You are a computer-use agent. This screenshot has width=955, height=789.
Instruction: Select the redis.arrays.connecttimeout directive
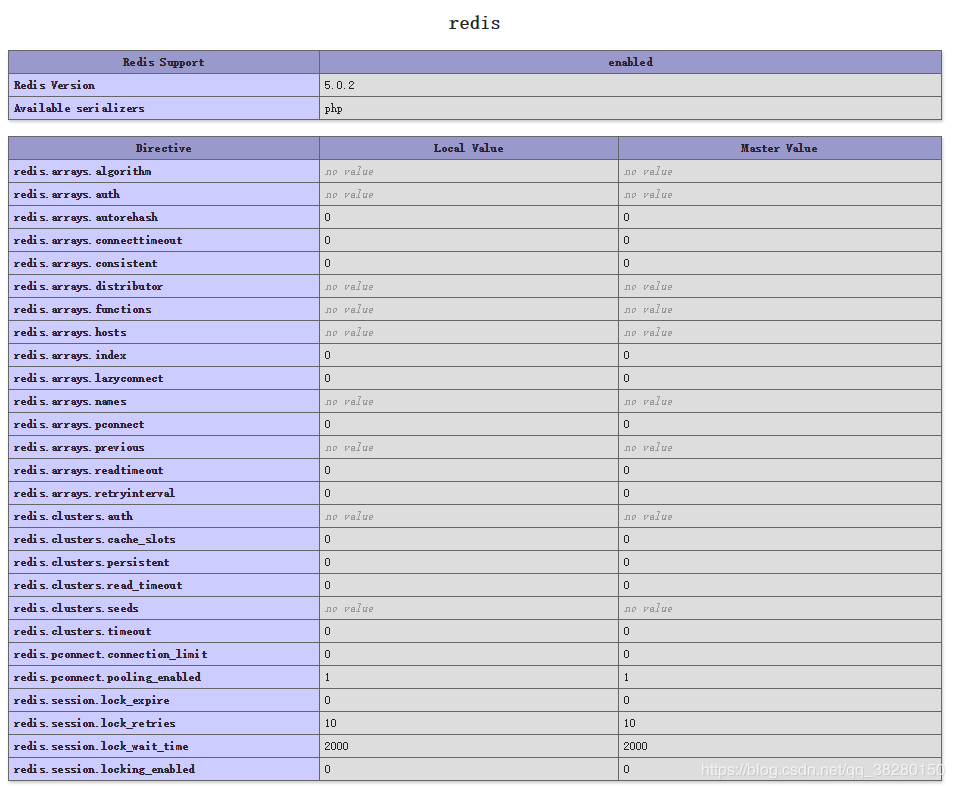(x=97, y=241)
